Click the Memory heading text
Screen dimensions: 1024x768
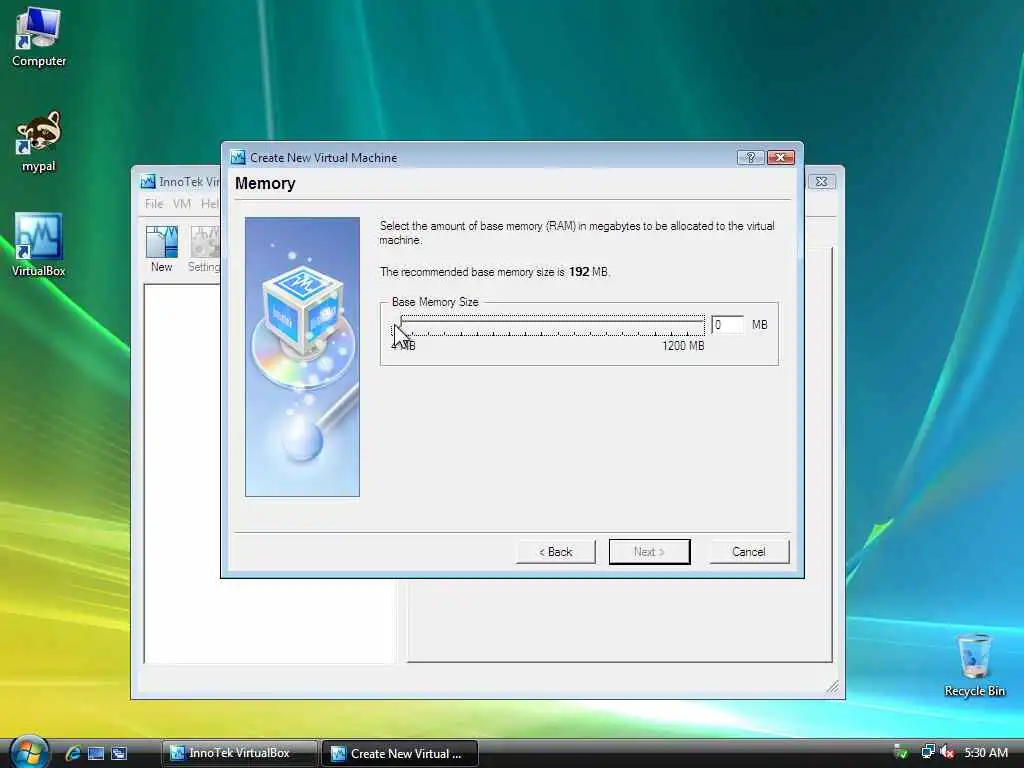[x=265, y=184]
